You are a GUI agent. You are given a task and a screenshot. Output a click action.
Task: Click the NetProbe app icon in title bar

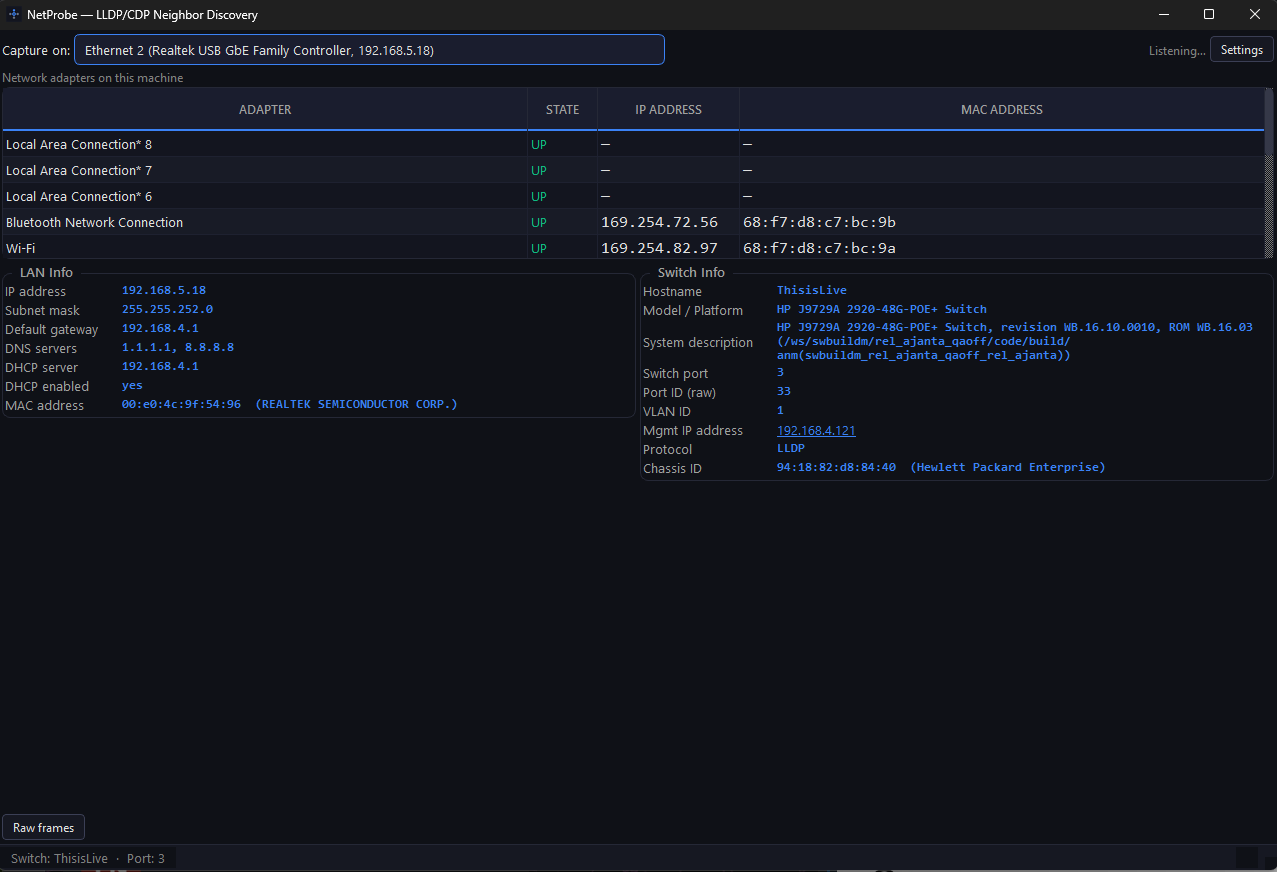[x=14, y=14]
